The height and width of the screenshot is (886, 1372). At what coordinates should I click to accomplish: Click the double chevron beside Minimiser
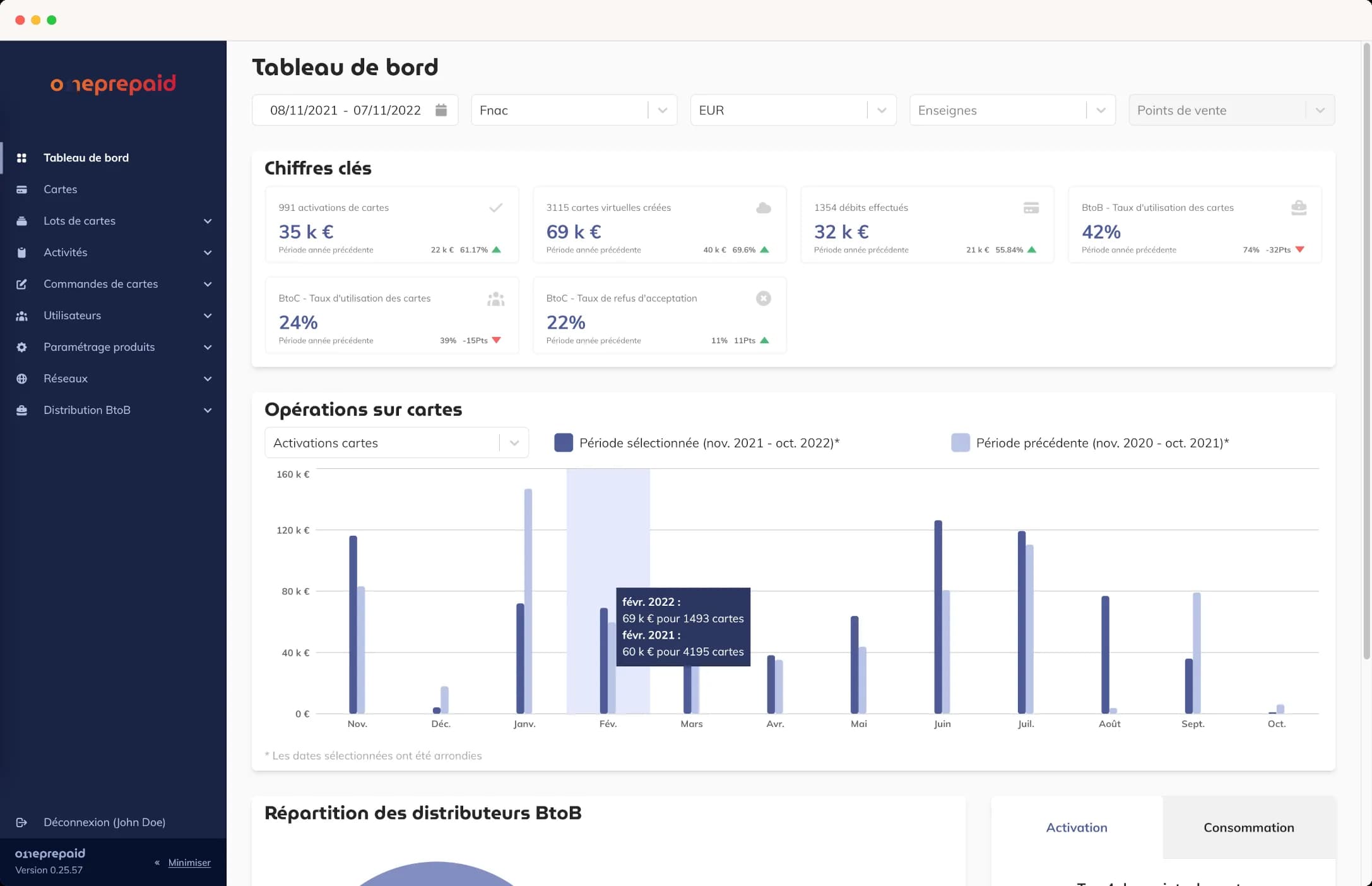pos(157,863)
